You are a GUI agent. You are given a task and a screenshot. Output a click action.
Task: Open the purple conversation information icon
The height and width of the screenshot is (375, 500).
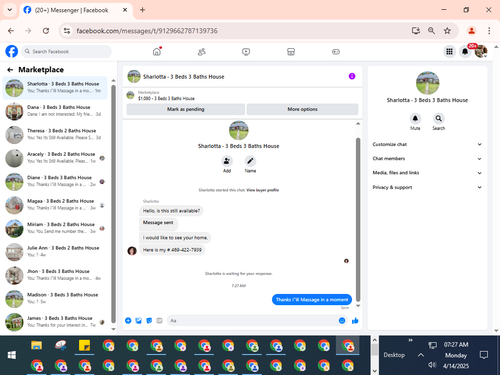point(352,76)
